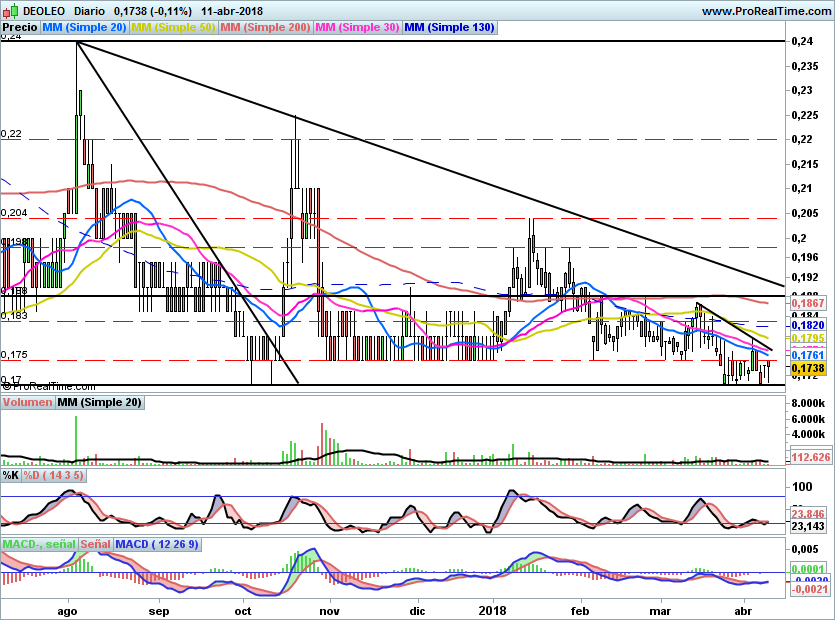
Task: Click the current price tag 0,1738
Action: (808, 368)
